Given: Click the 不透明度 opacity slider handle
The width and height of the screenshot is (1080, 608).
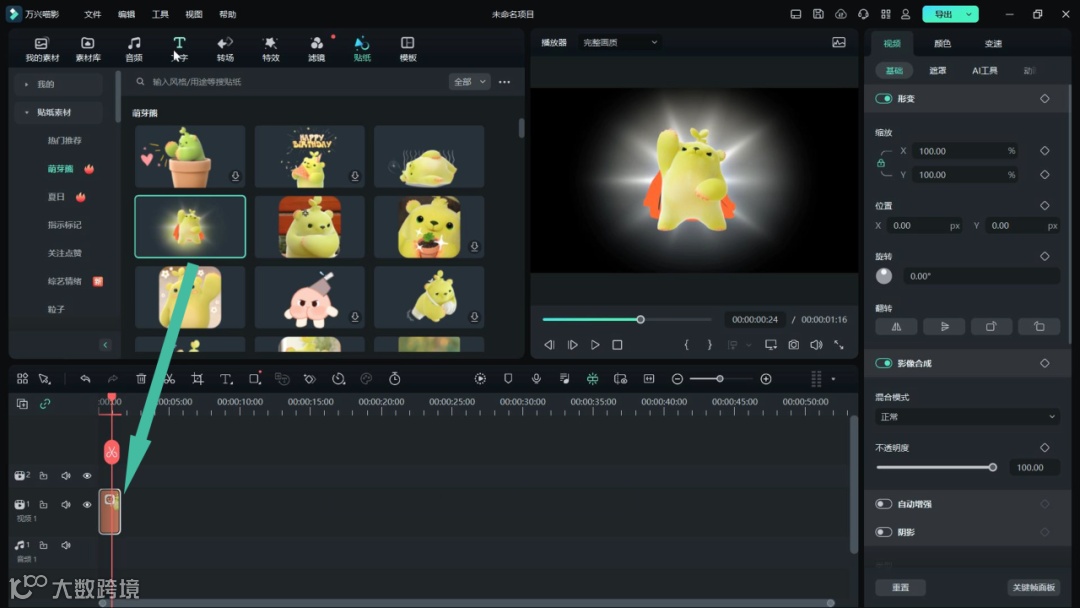Looking at the screenshot, I should click(993, 468).
